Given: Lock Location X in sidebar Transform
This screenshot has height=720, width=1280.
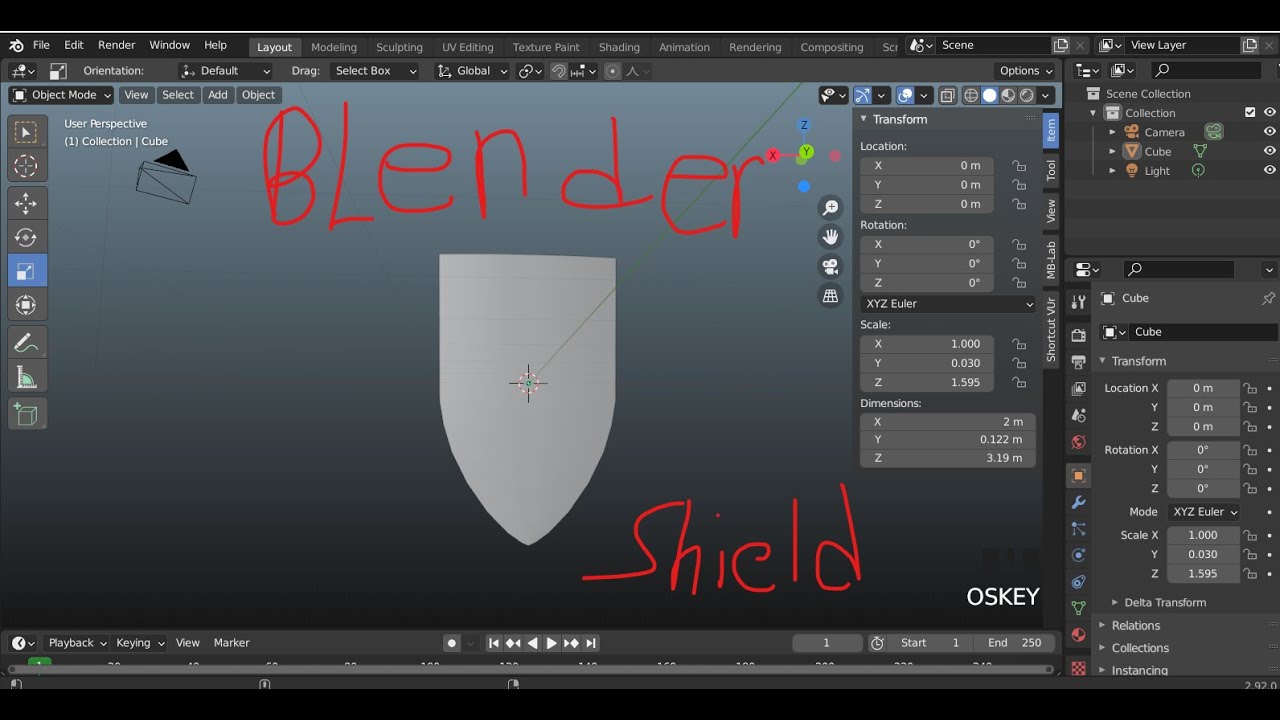Looking at the screenshot, I should point(1019,166).
